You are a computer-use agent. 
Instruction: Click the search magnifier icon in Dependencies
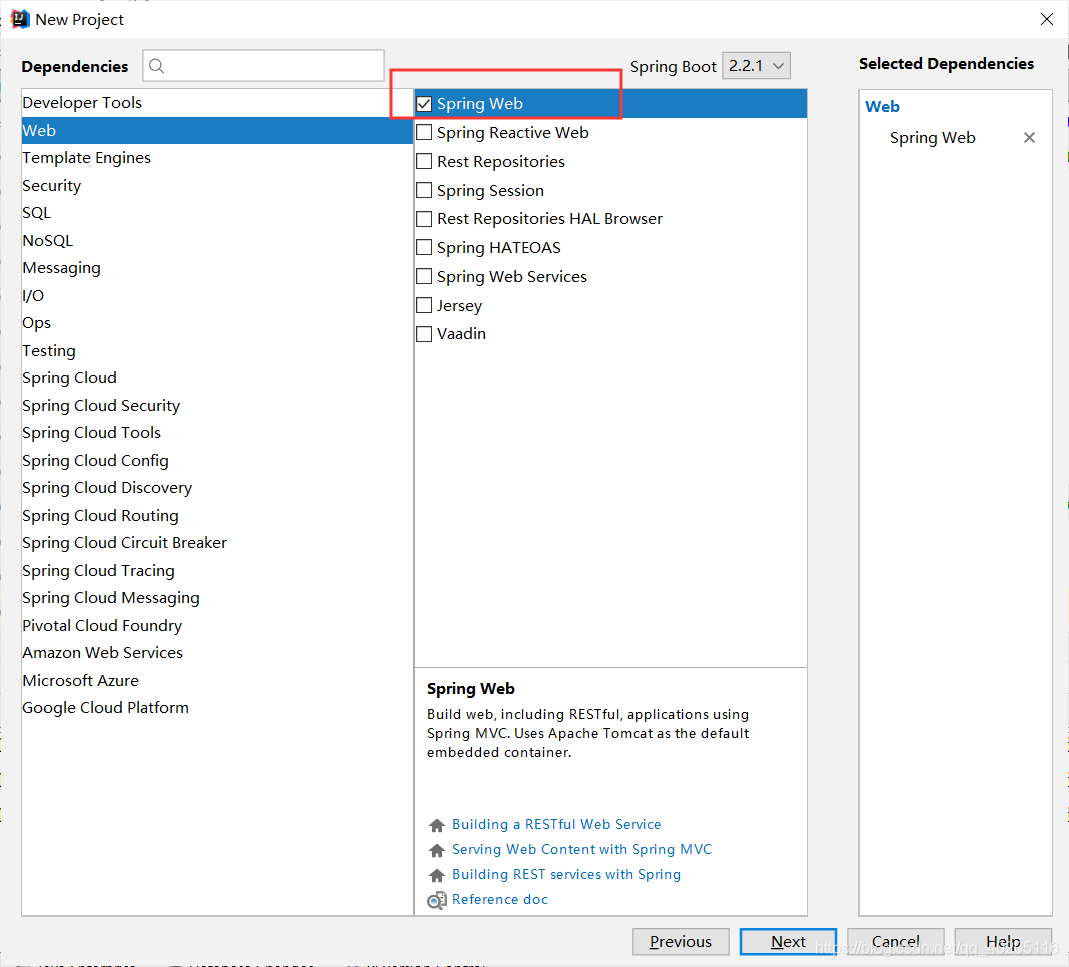pyautogui.click(x=156, y=65)
